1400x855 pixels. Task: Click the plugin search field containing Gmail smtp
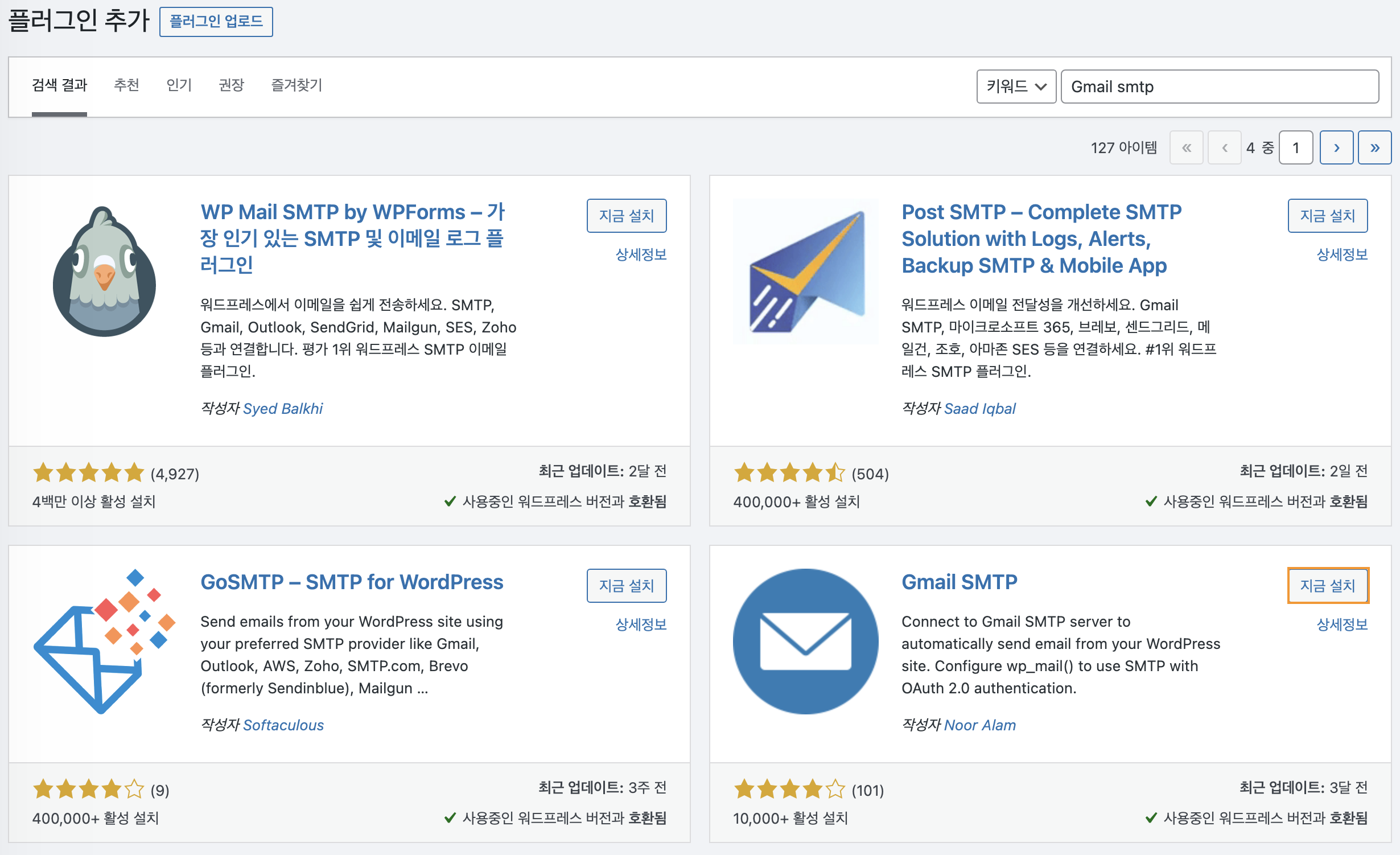point(1219,87)
